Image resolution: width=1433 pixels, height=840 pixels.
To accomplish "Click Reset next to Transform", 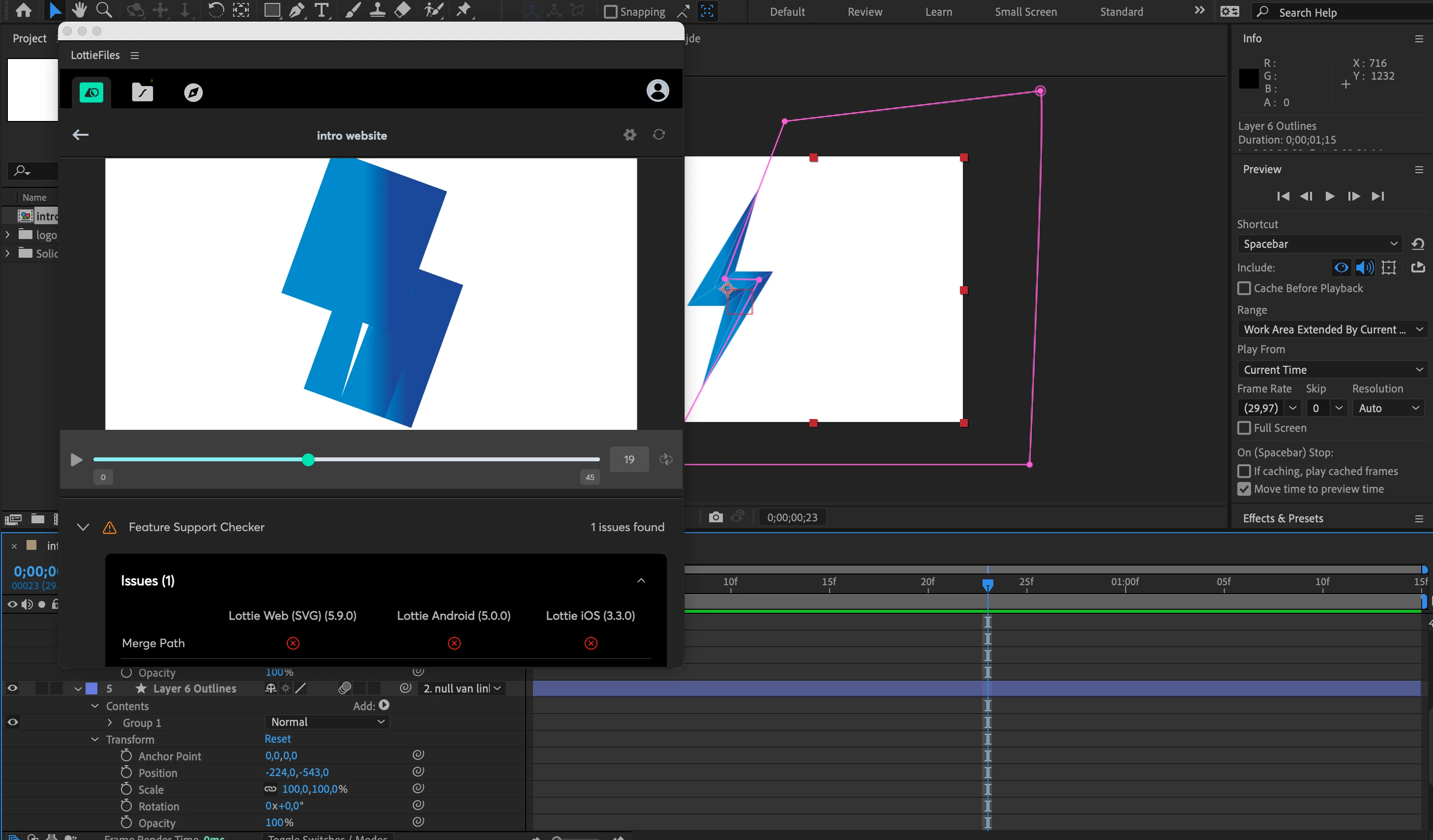I will pyautogui.click(x=277, y=739).
